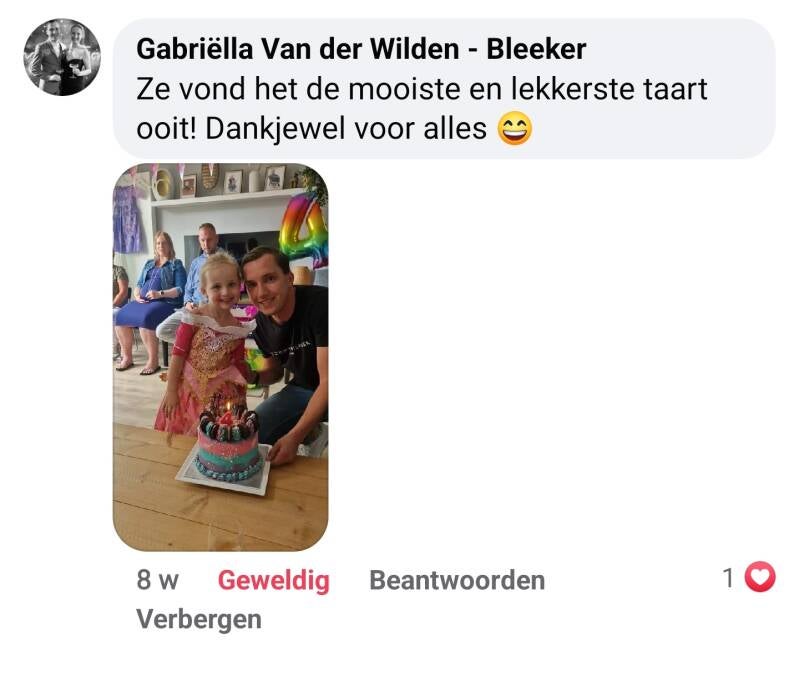This screenshot has height=681, width=799.
Task: Click the girl in the pink princess dress
Action: point(204,347)
